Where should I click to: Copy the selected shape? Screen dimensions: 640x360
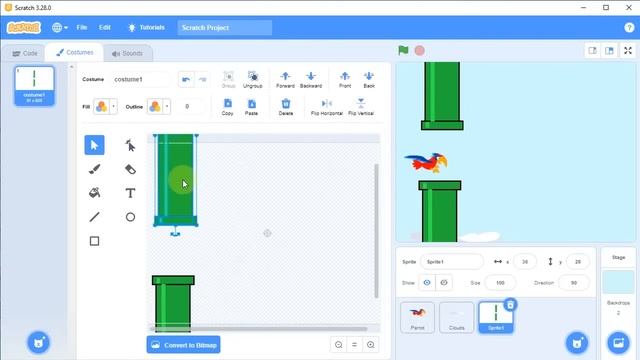point(228,107)
